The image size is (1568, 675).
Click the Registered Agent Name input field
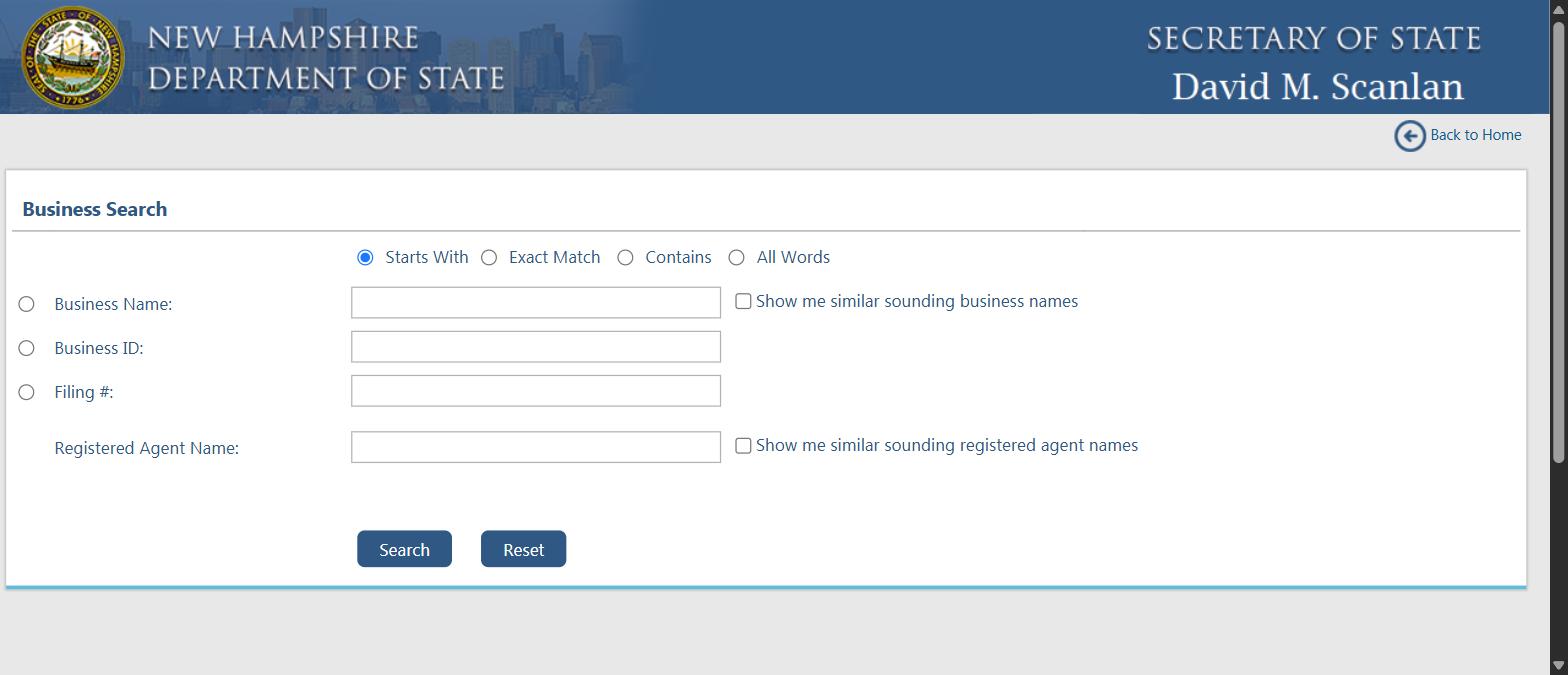pos(536,447)
